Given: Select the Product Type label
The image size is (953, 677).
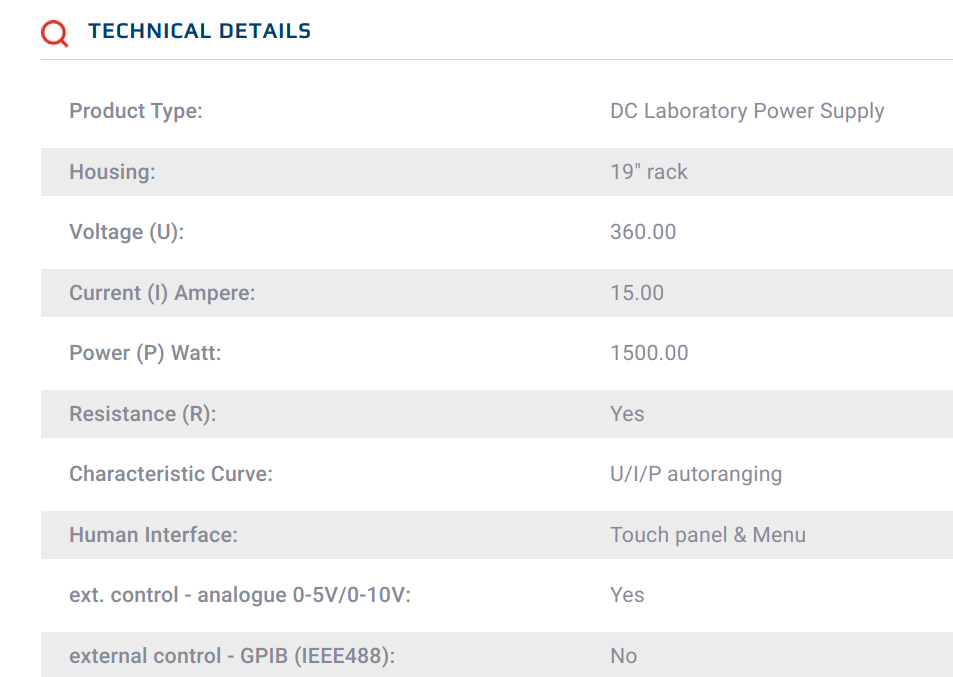Looking at the screenshot, I should tap(136, 111).
